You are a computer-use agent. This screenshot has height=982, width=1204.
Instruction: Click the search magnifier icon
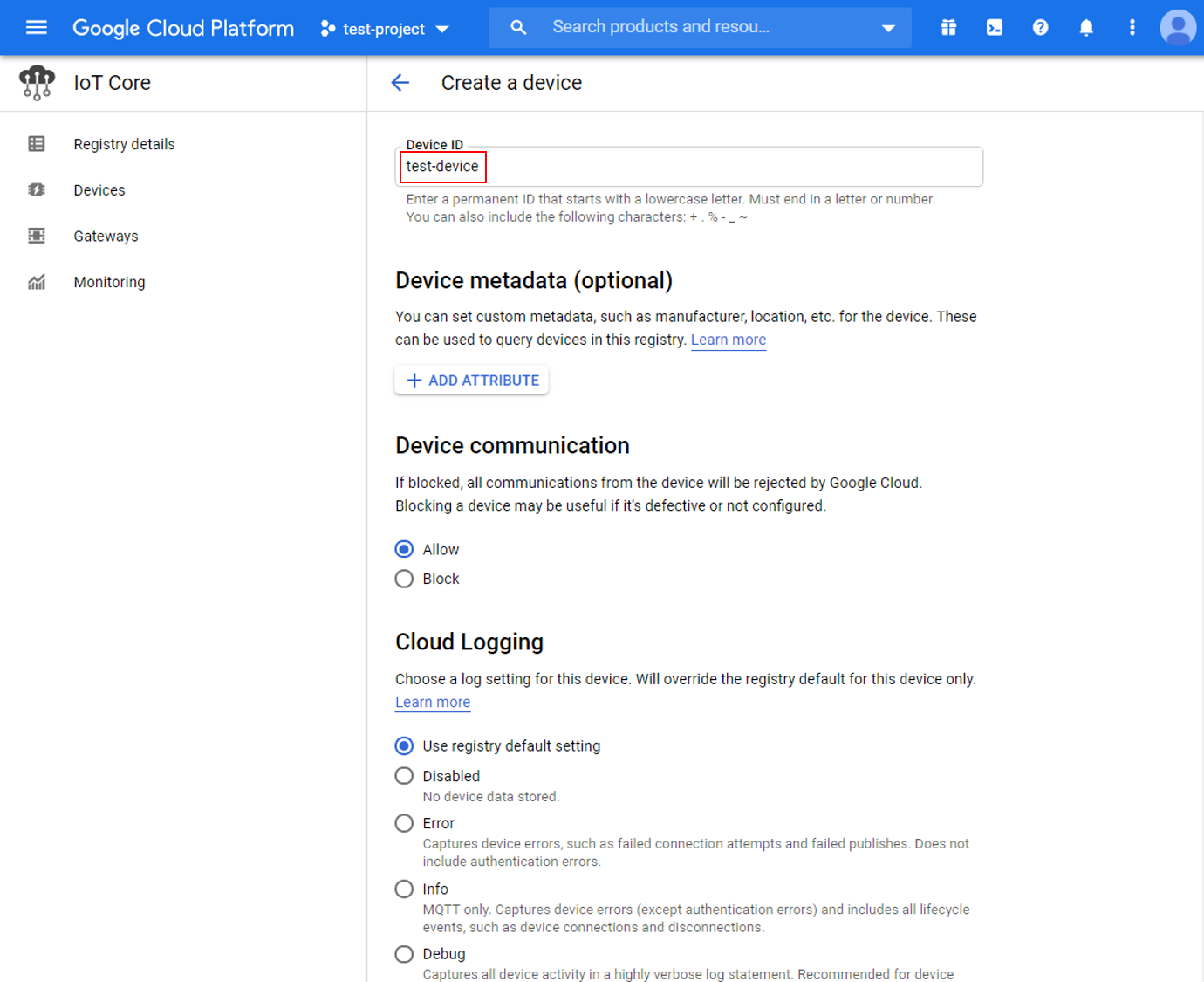[518, 28]
